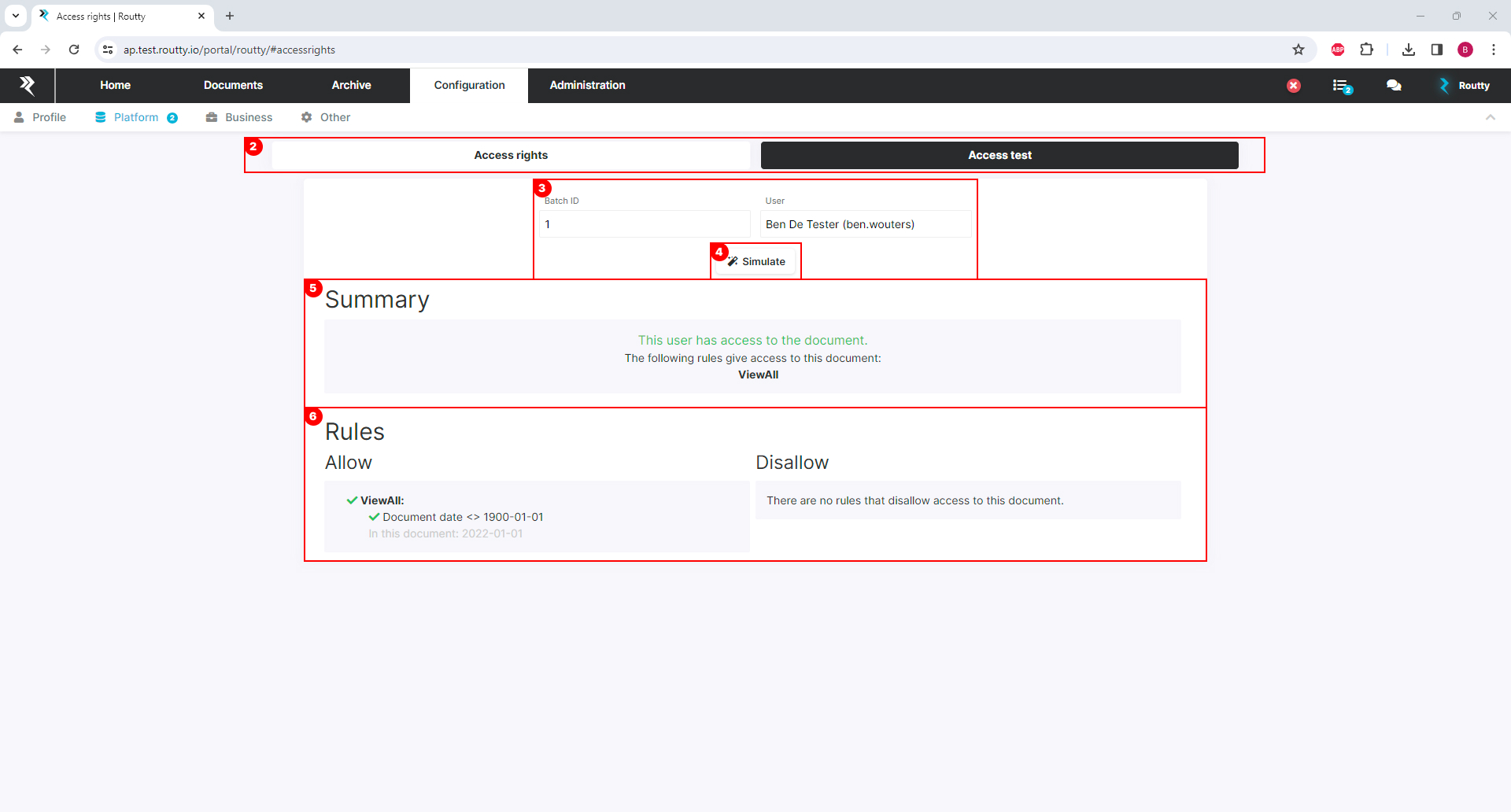Collapse the submenu bar with chevron

pyautogui.click(x=1491, y=117)
